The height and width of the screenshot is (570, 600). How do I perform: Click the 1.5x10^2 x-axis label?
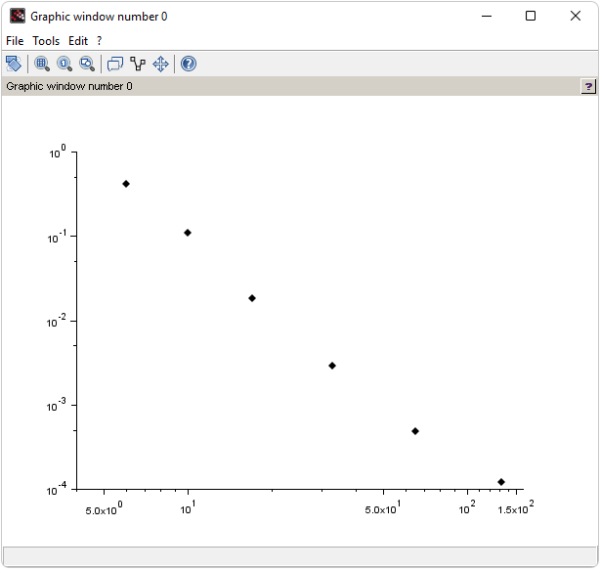pyautogui.click(x=515, y=508)
